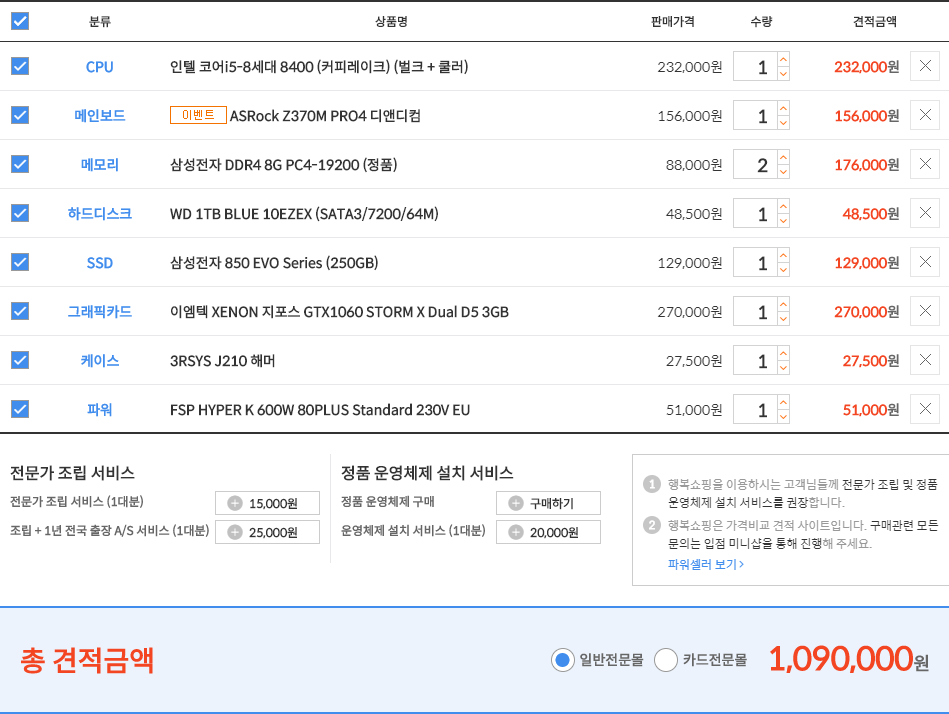Viewport: 949px width, 714px height.
Task: Delete the SSD item with its X icon
Action: tap(925, 262)
